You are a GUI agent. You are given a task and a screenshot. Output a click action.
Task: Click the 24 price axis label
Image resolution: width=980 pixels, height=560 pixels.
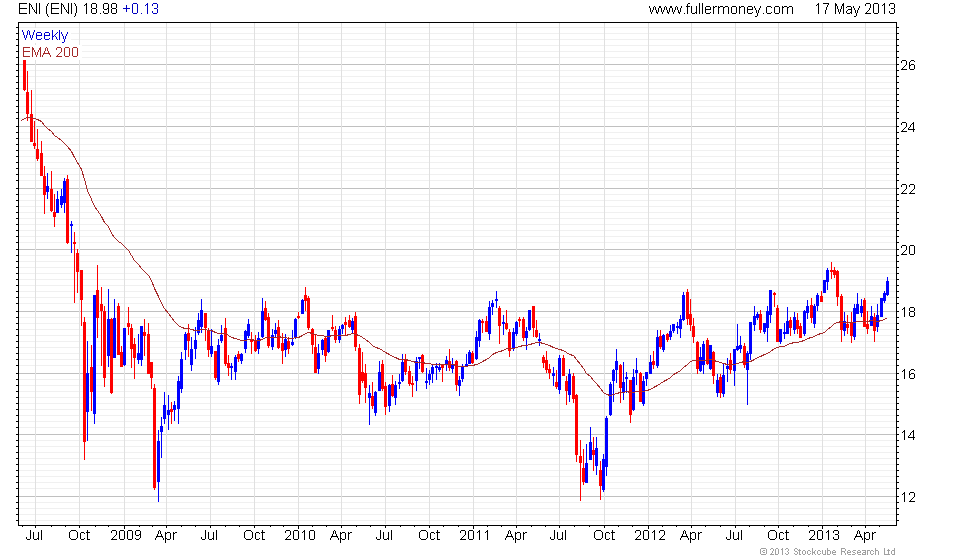coord(908,127)
